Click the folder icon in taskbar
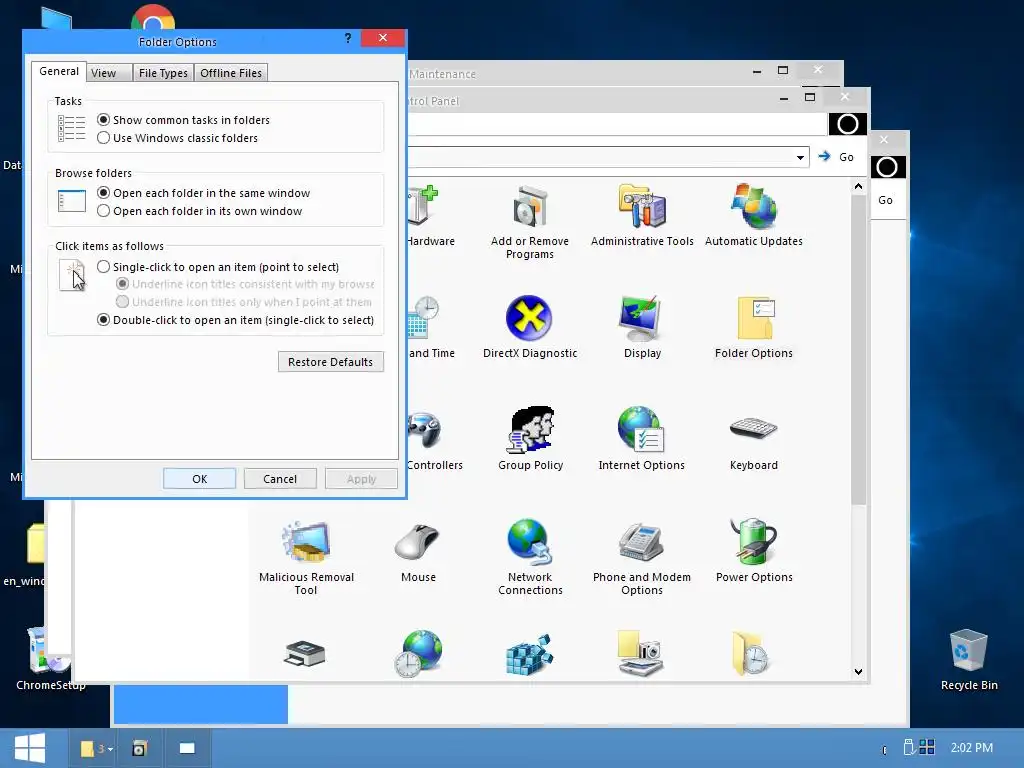Image resolution: width=1024 pixels, height=768 pixels. tap(88, 748)
